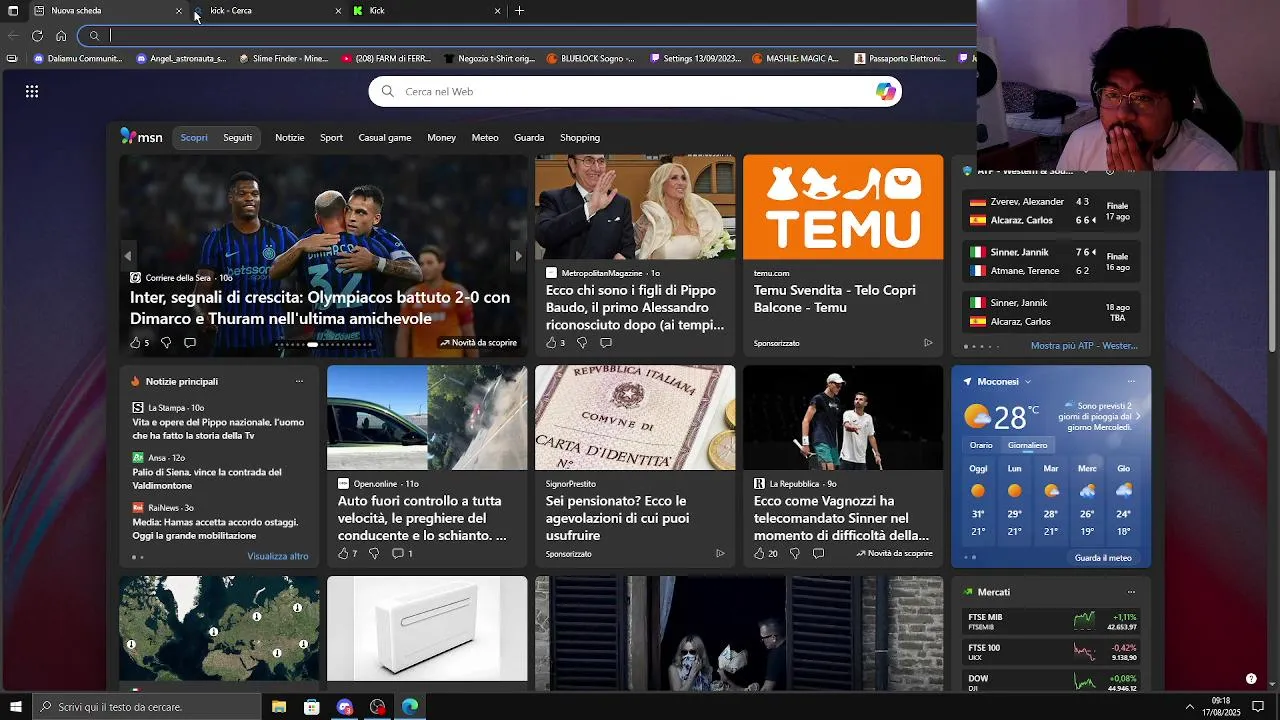1280x720 pixels.
Task: Open Mercati card more options
Action: point(1131,592)
